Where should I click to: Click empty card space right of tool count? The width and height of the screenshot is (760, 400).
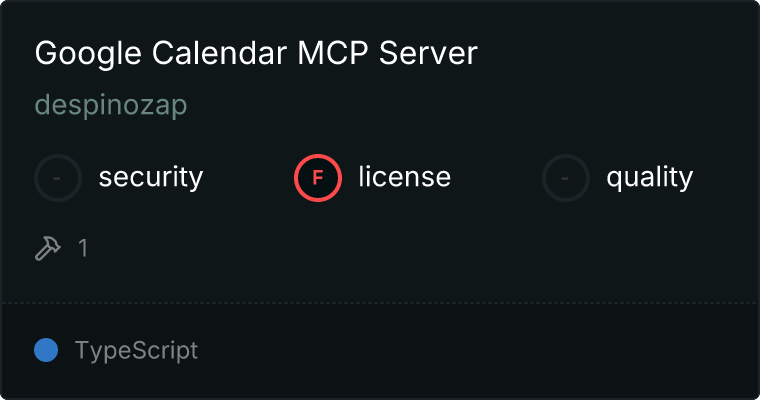[x=422, y=248]
